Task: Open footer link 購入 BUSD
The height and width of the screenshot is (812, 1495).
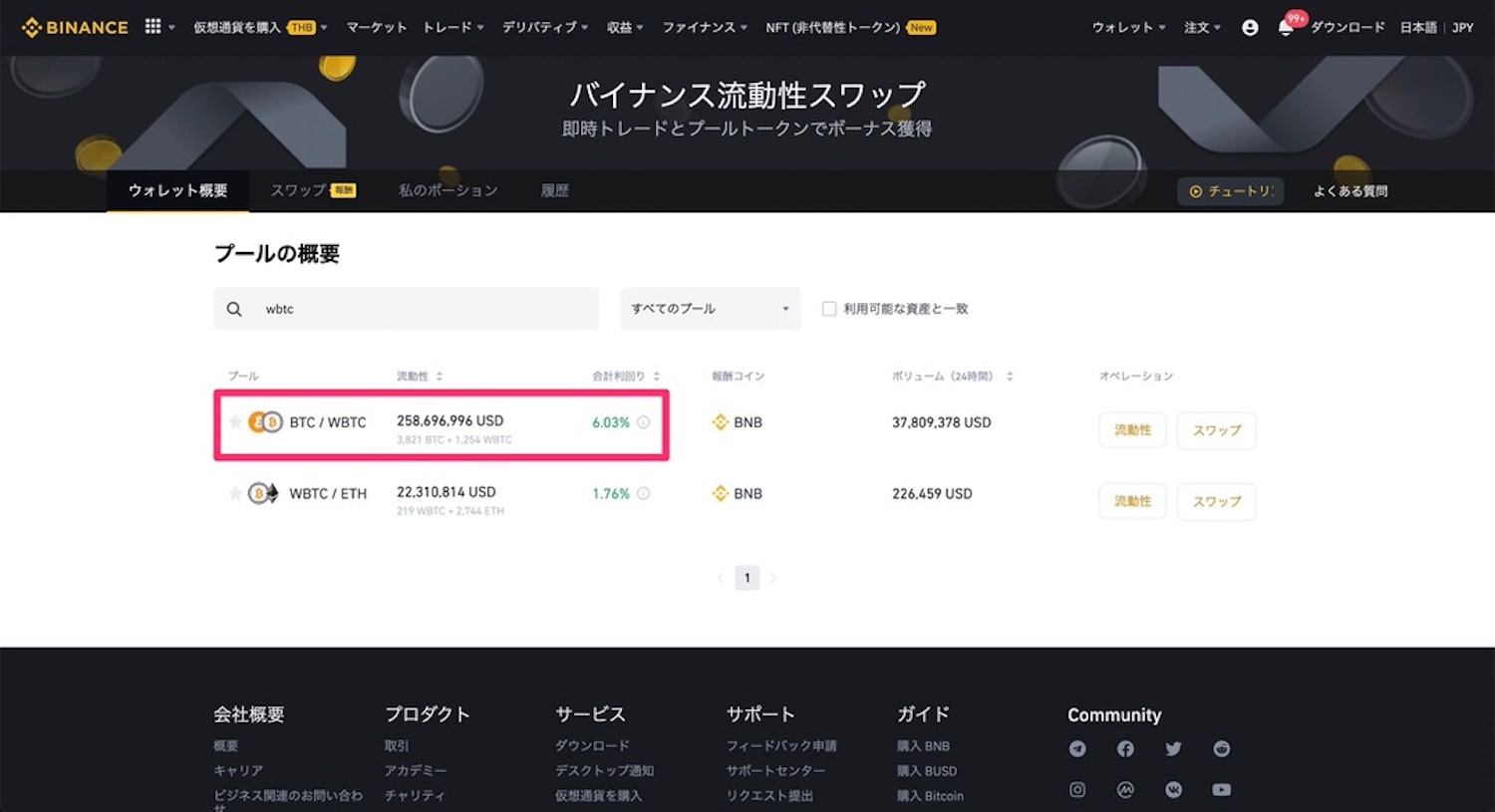Action: click(x=927, y=770)
